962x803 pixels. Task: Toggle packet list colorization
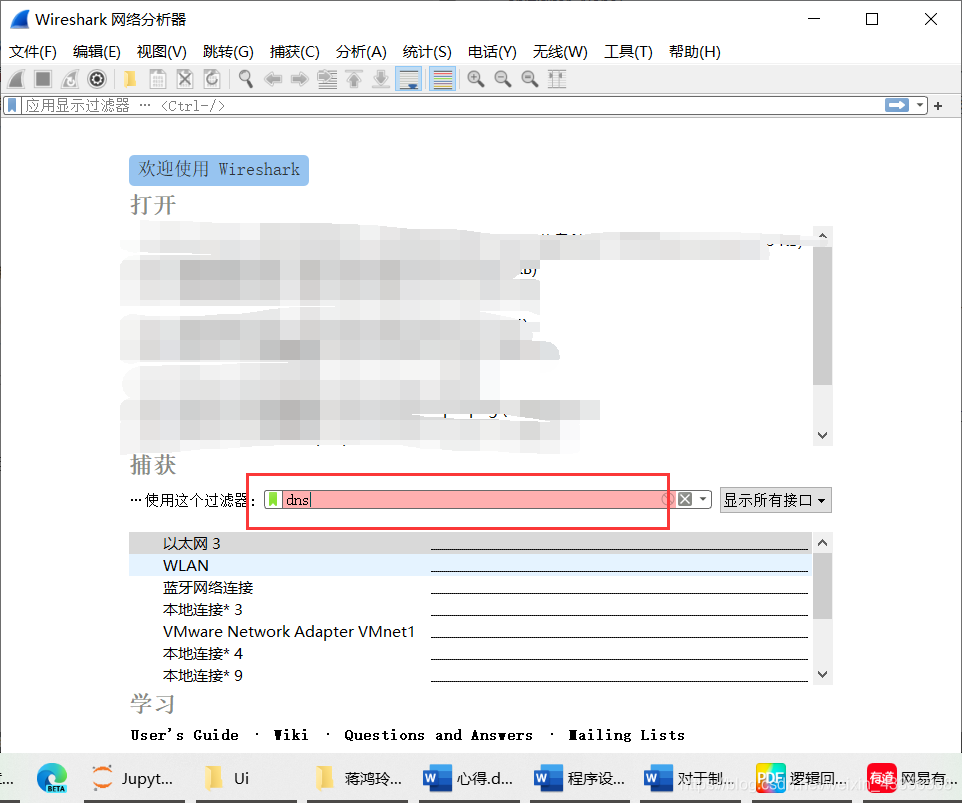(x=442, y=79)
